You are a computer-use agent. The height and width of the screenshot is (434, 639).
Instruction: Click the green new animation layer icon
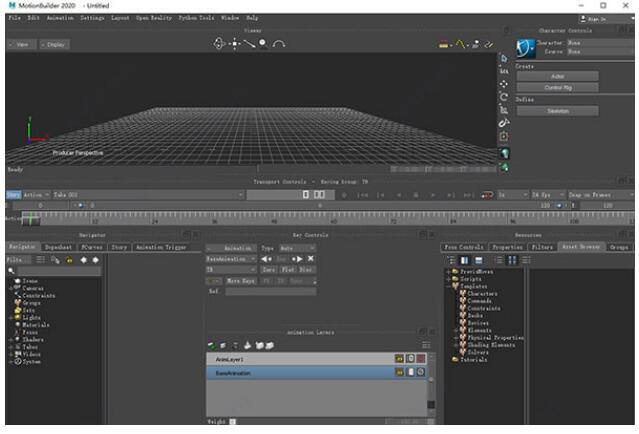[211, 346]
